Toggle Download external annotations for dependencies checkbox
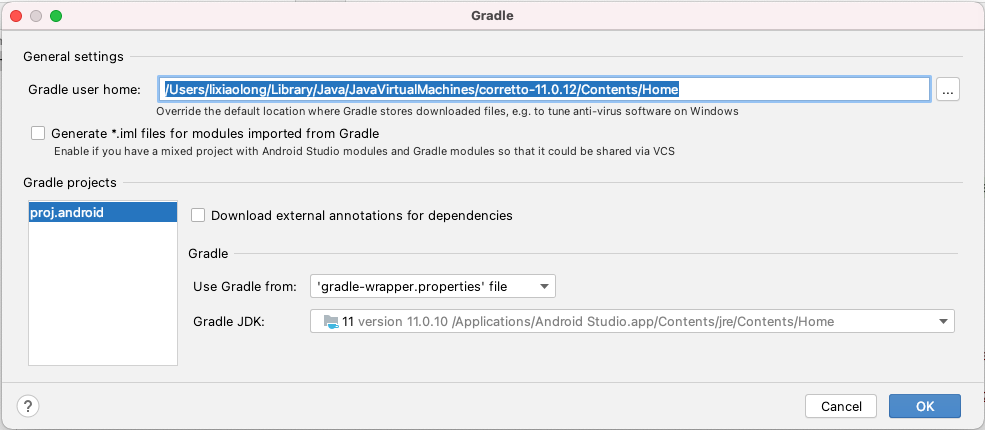 199,215
